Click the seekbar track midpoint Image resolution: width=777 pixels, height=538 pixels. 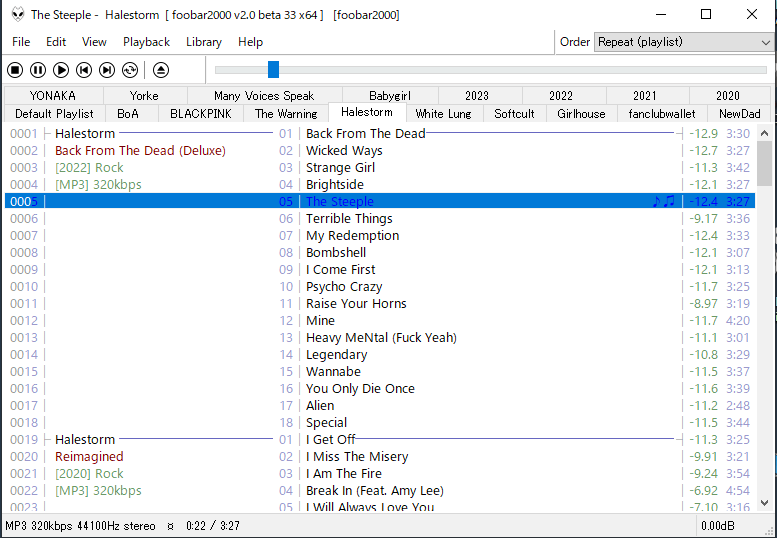[x=491, y=70]
